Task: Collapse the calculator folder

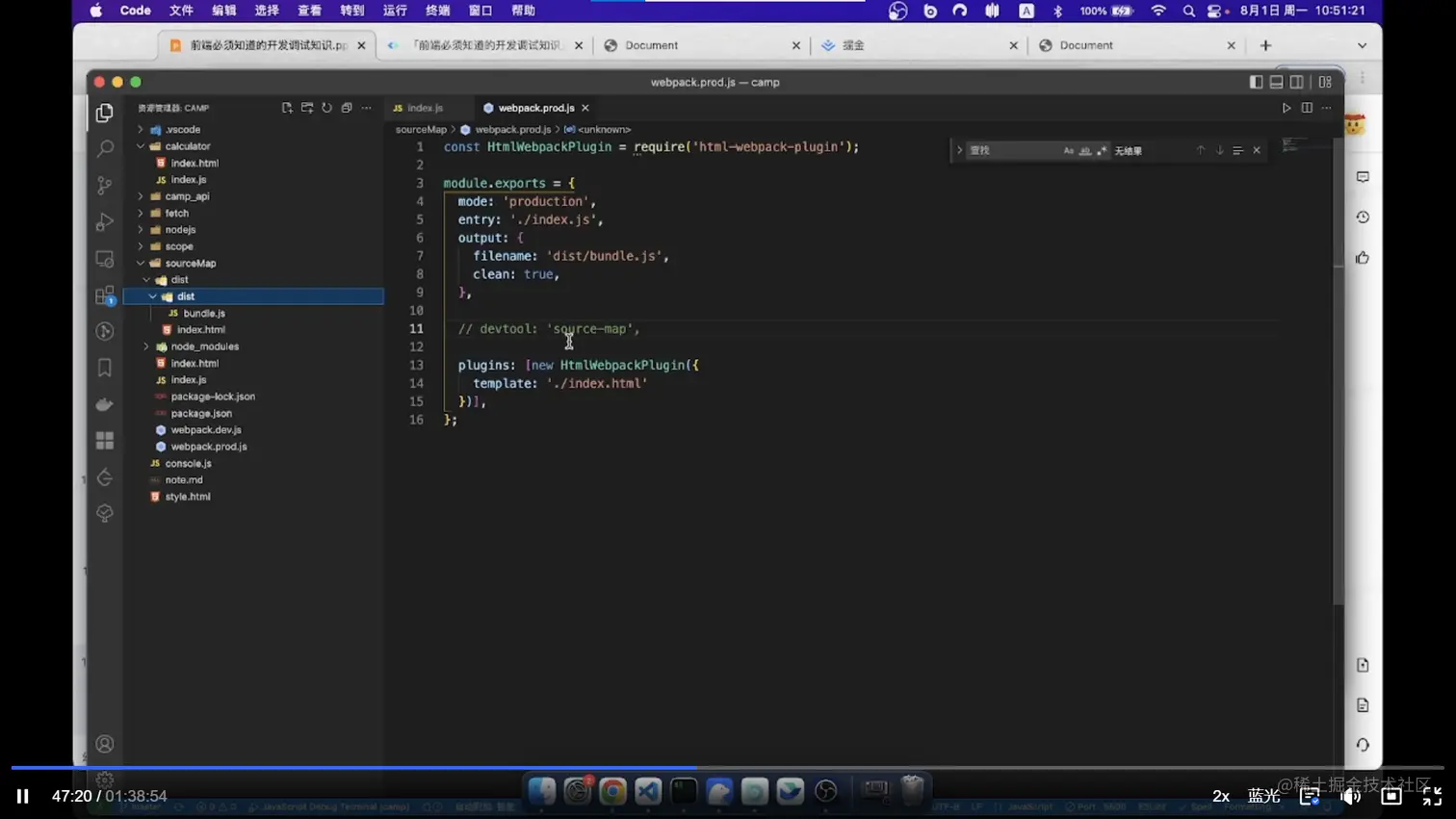Action: [187, 146]
